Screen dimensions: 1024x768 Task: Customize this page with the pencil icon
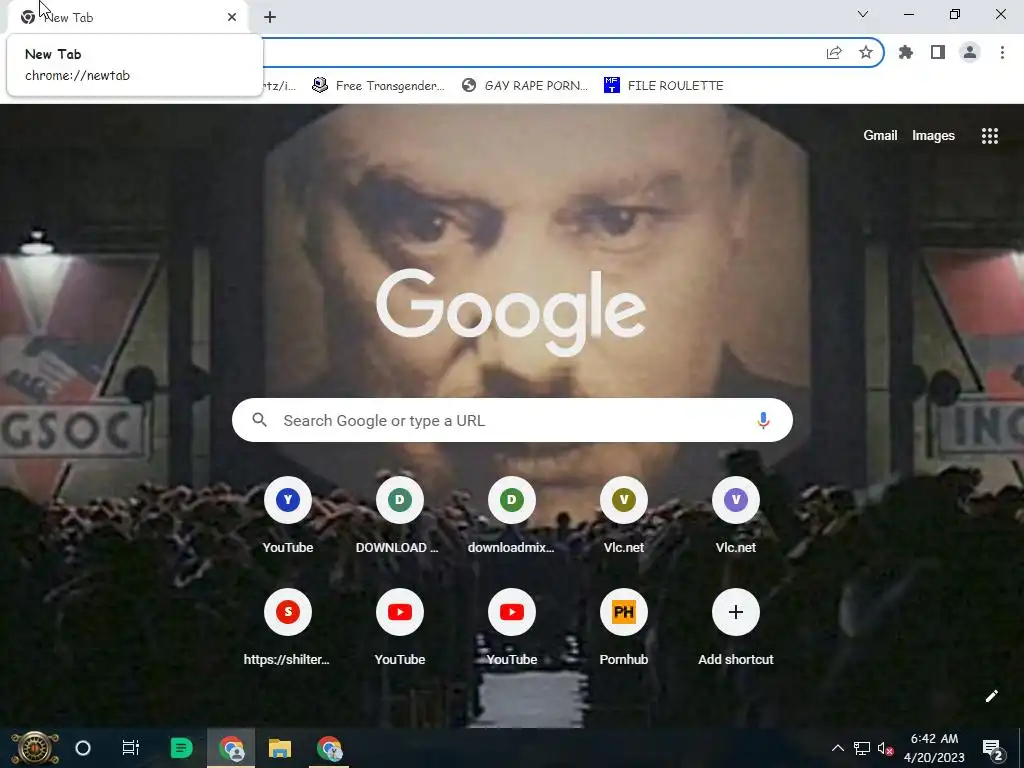click(x=991, y=696)
